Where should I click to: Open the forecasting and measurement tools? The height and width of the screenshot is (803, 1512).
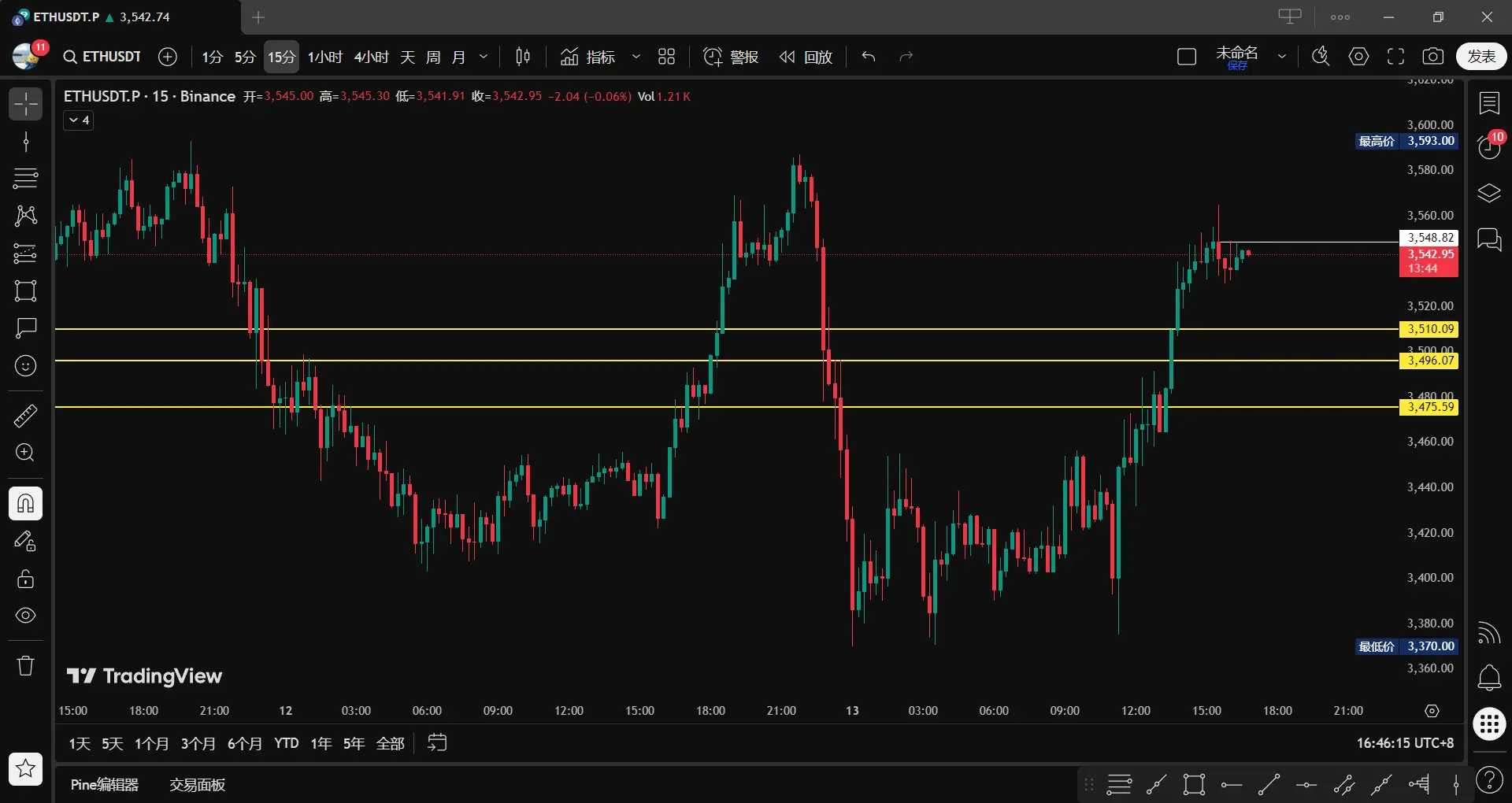[x=25, y=253]
